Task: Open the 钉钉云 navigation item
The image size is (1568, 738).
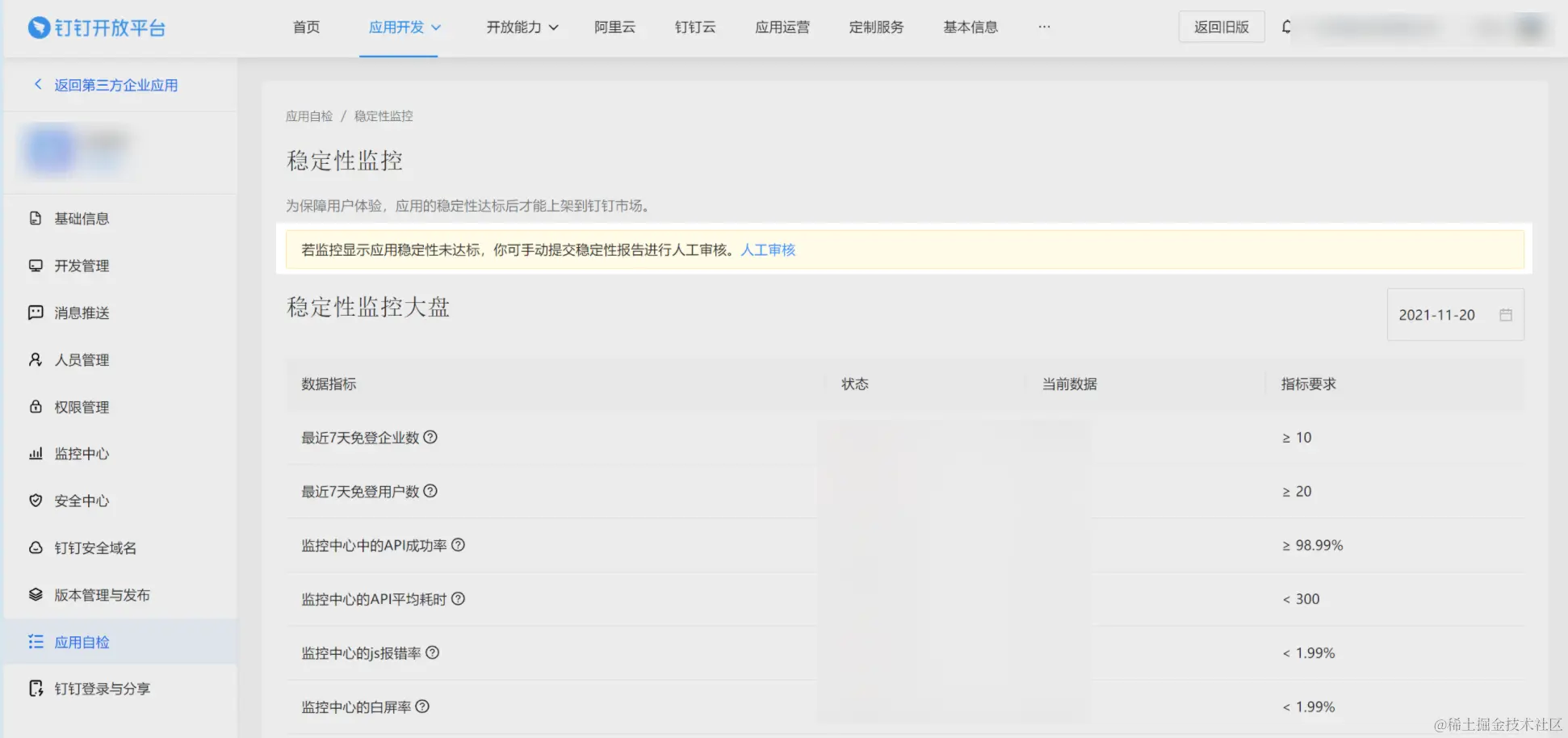Action: point(695,27)
